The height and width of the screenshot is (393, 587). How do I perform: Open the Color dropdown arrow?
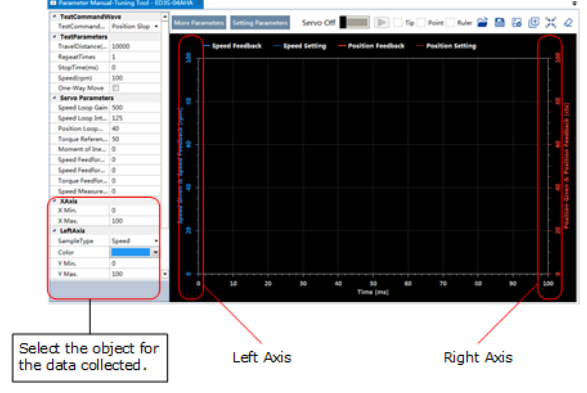click(x=155, y=252)
